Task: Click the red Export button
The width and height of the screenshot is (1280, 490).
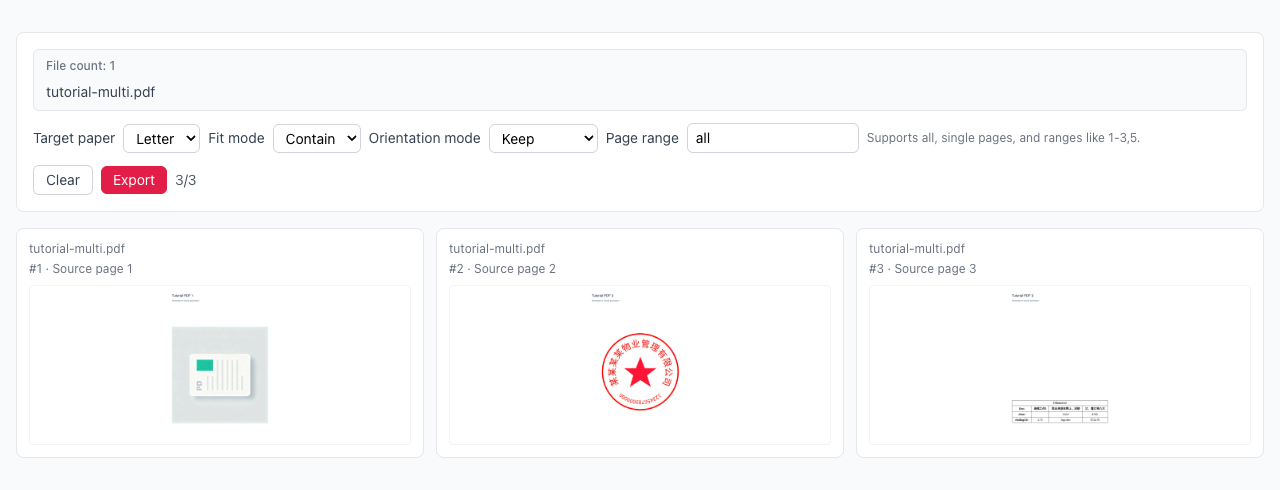Action: 133,180
